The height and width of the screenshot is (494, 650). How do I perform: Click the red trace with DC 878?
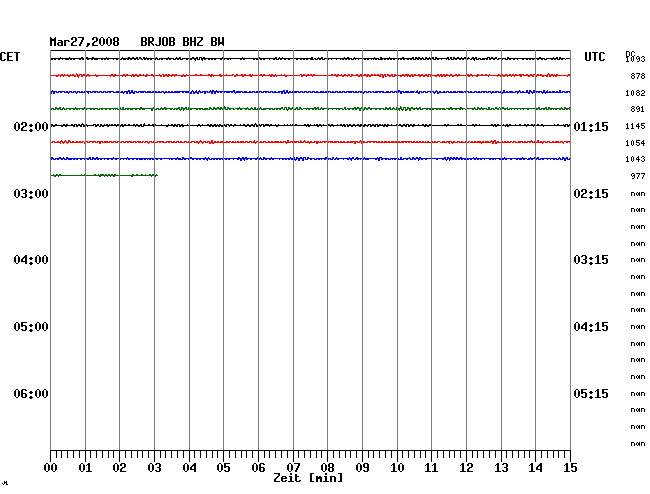point(310,75)
